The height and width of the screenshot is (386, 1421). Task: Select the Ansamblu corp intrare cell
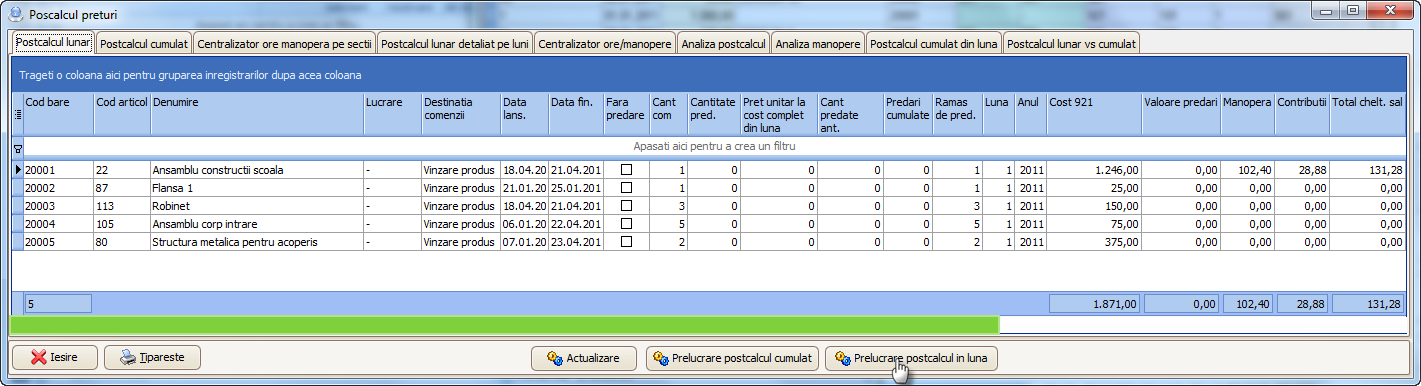pos(257,224)
